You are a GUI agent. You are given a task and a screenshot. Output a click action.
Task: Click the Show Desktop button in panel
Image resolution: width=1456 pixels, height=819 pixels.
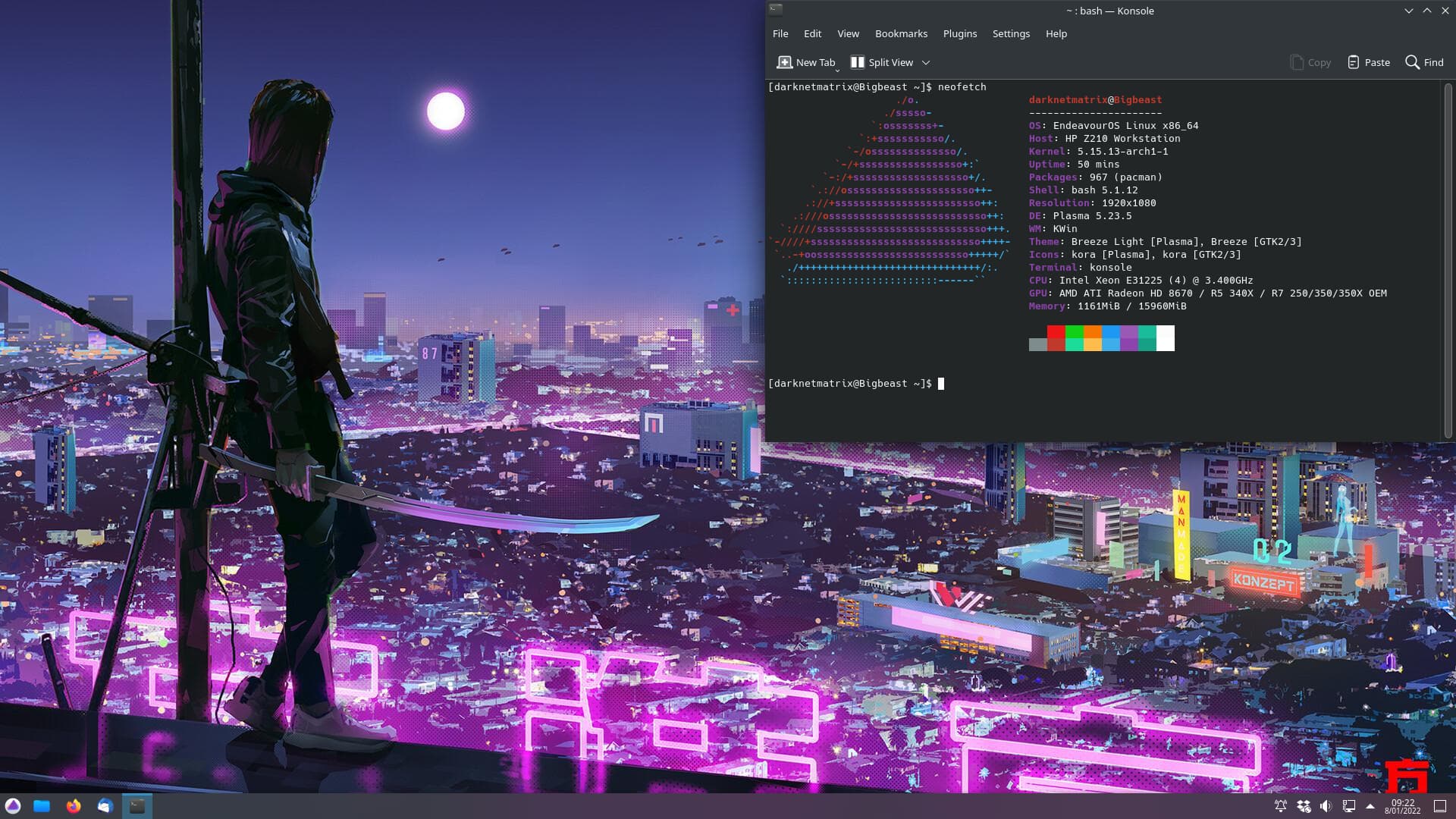pos(1440,806)
